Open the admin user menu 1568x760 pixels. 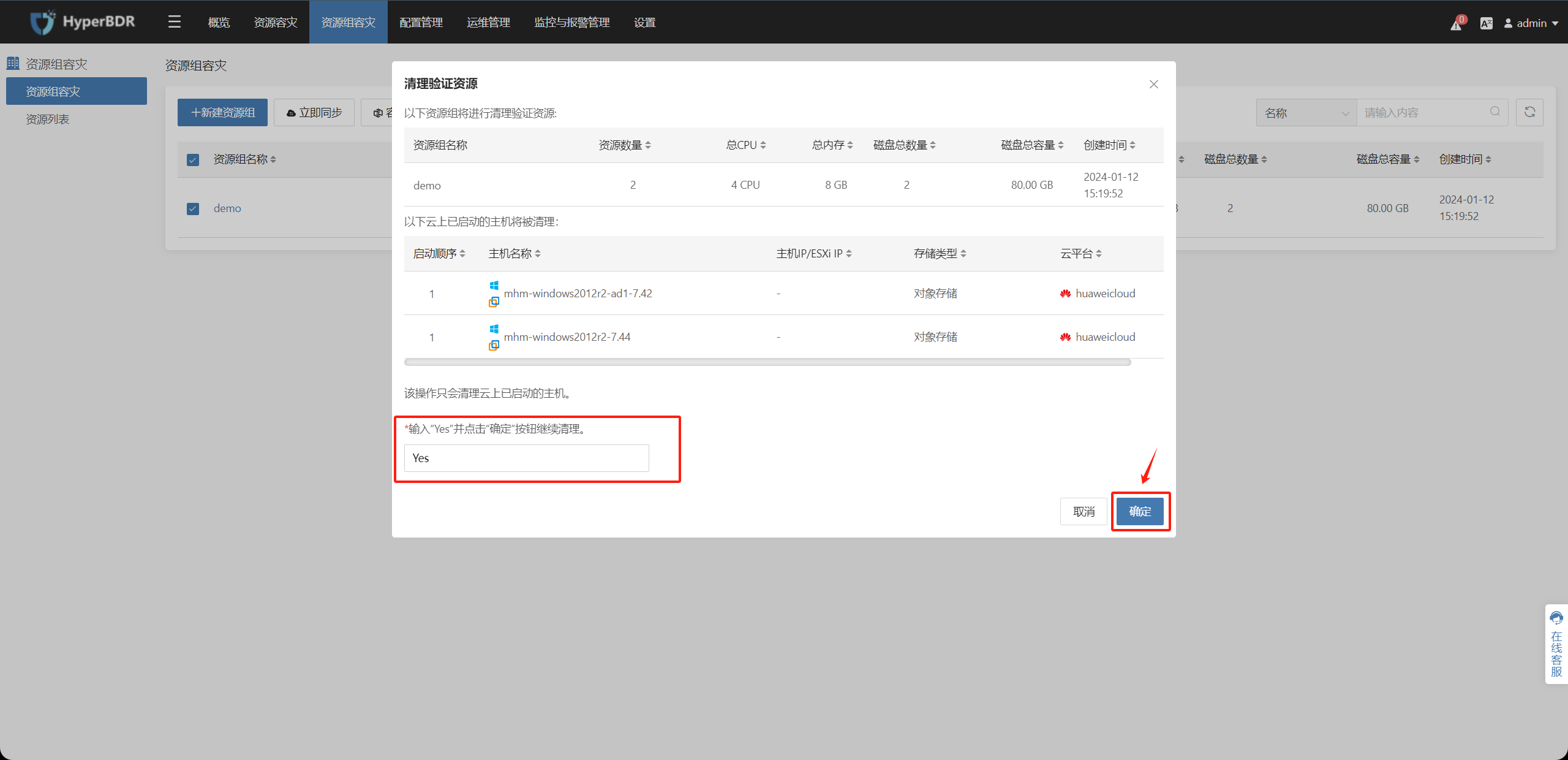coord(1531,23)
